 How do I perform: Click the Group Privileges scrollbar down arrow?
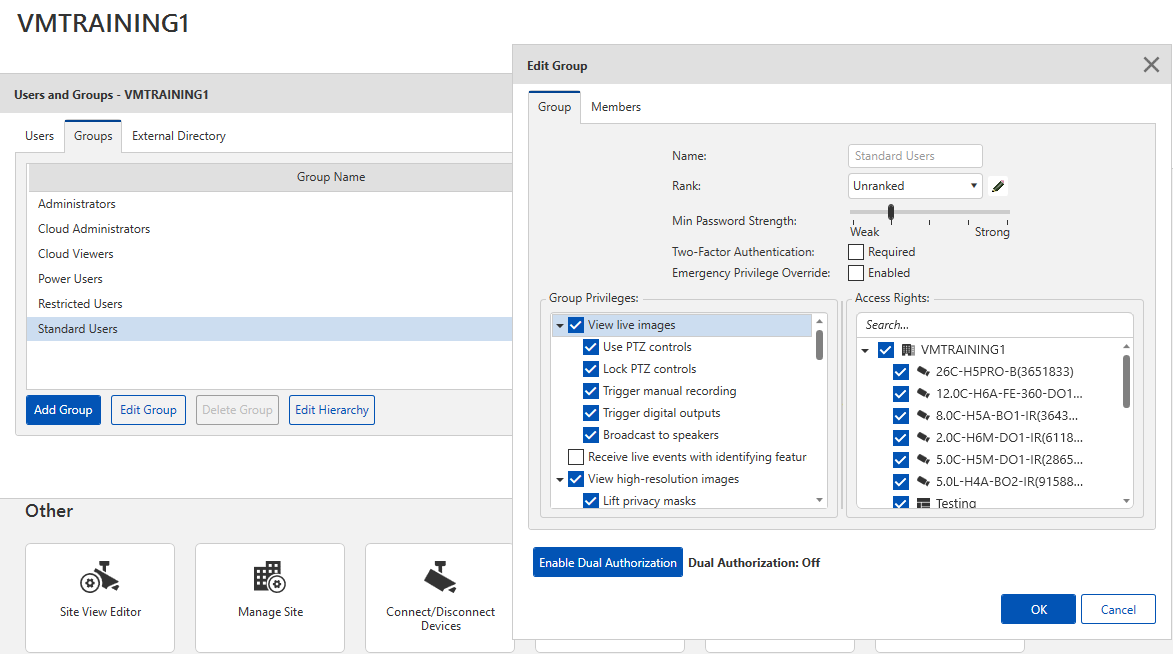pos(820,500)
